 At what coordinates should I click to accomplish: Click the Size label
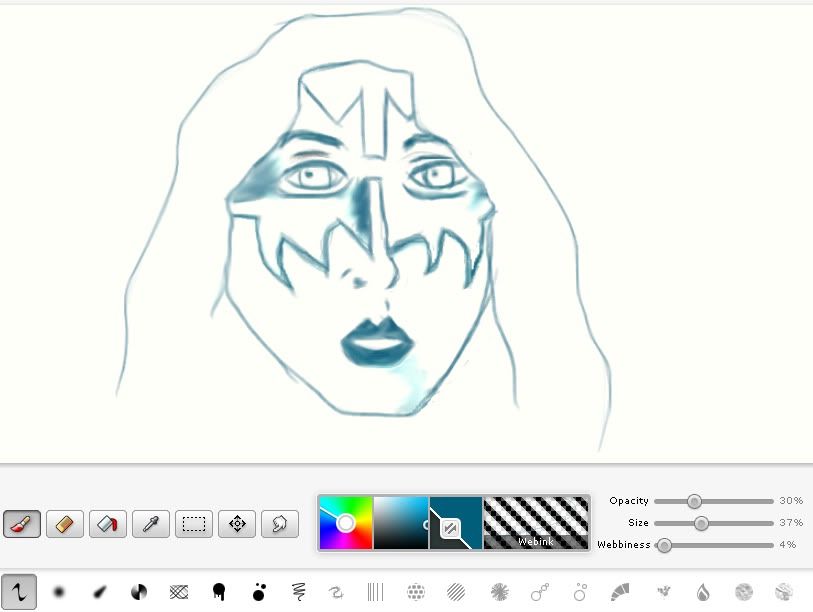638,523
